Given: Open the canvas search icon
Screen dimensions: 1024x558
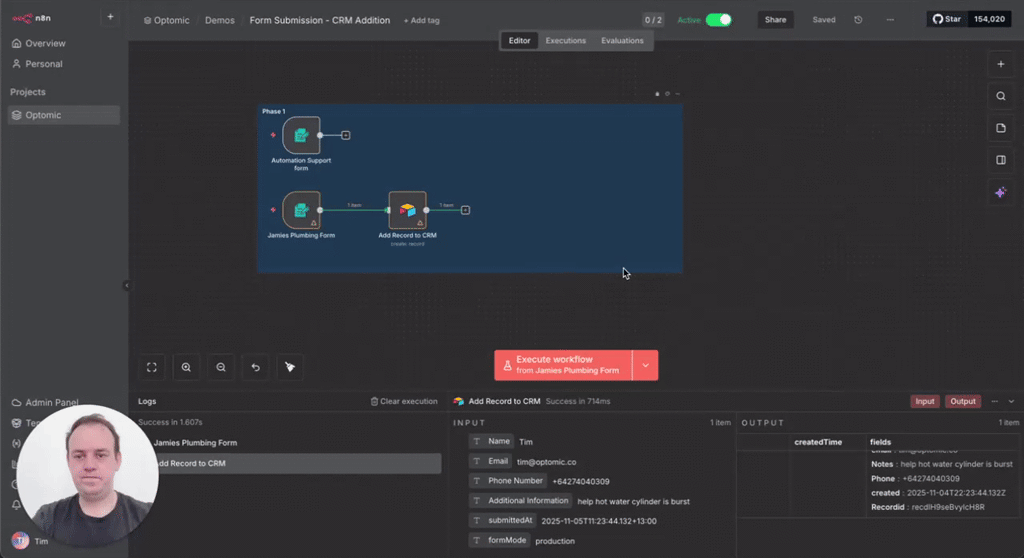Looking at the screenshot, I should coord(1000,96).
